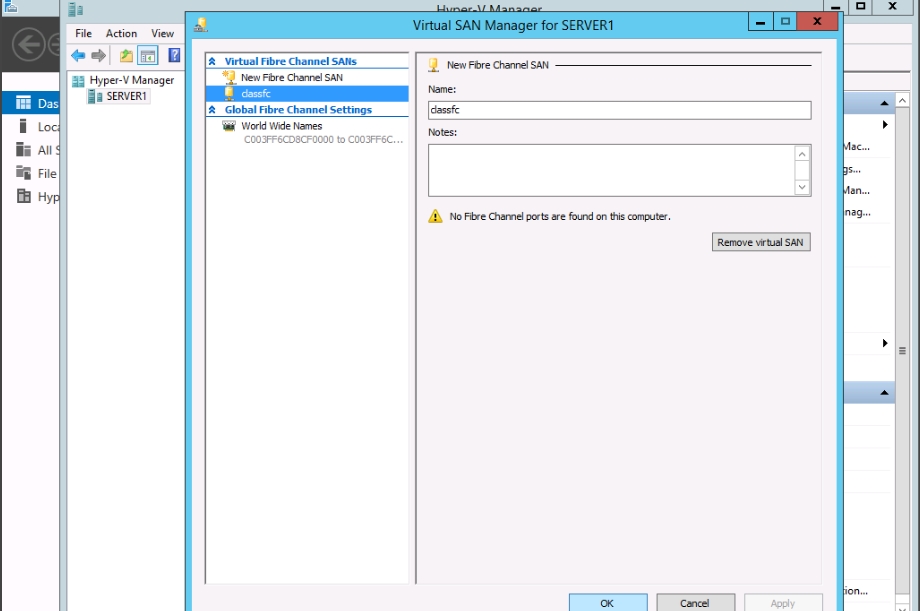
Task: Cancel the Virtual SAN Manager dialog
Action: point(694,603)
